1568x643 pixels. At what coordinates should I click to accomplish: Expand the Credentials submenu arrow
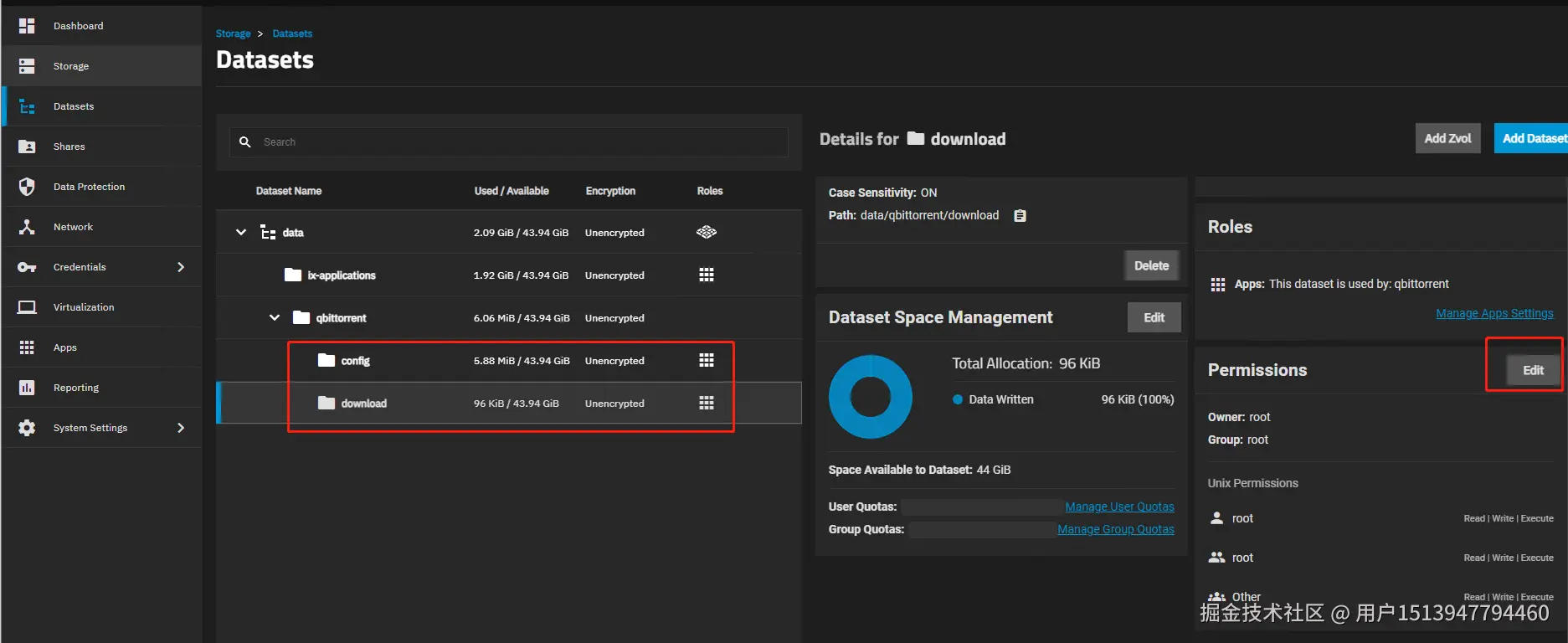tap(181, 267)
